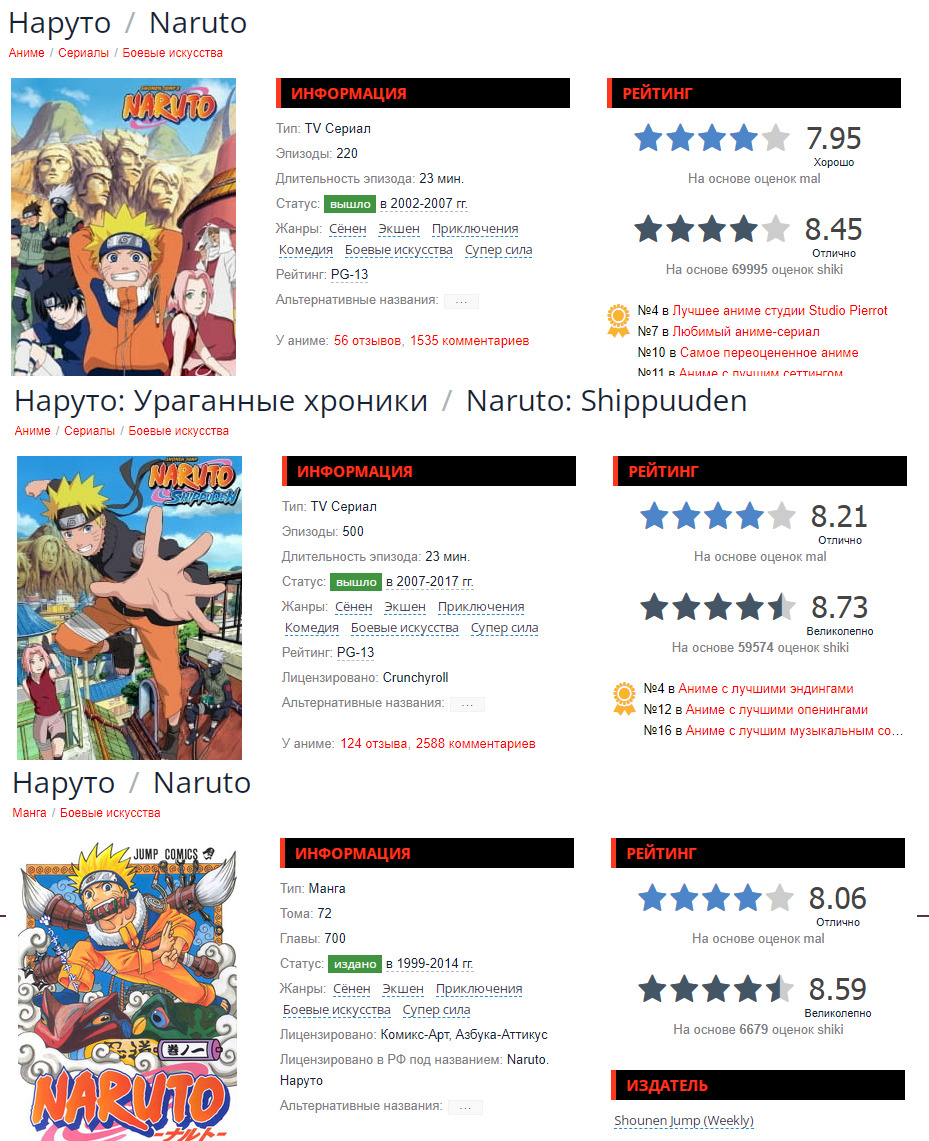The width and height of the screenshot is (929, 1141).
Task: Click the blue mal star rating for Naruto anime
Action: 711,138
